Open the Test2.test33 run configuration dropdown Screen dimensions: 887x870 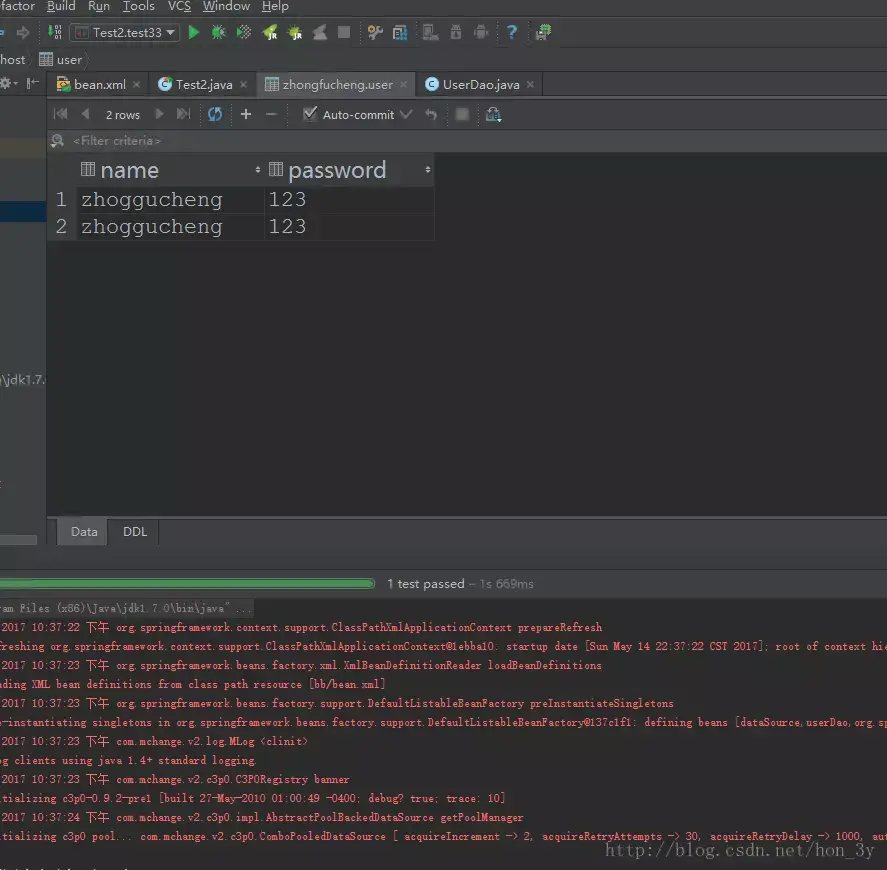pyautogui.click(x=125, y=33)
